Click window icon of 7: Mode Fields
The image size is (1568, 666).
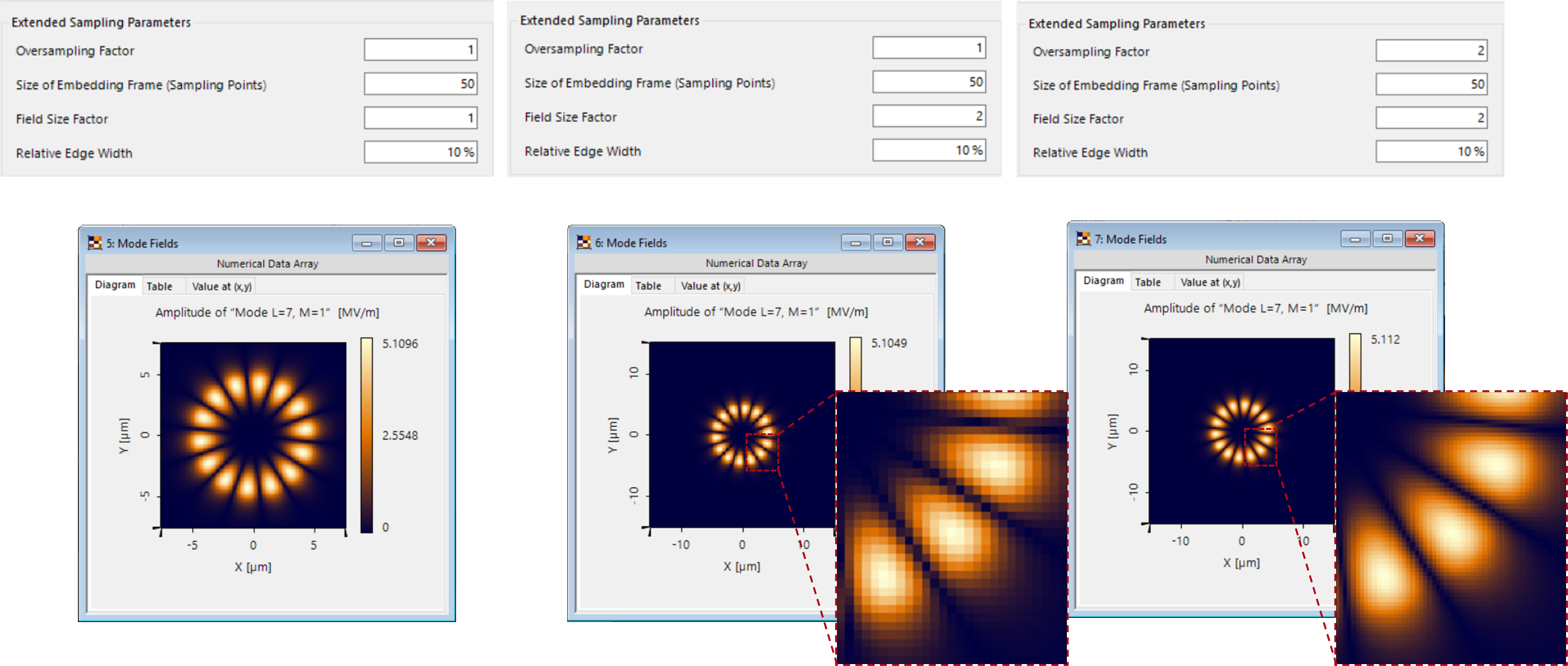(1084, 239)
